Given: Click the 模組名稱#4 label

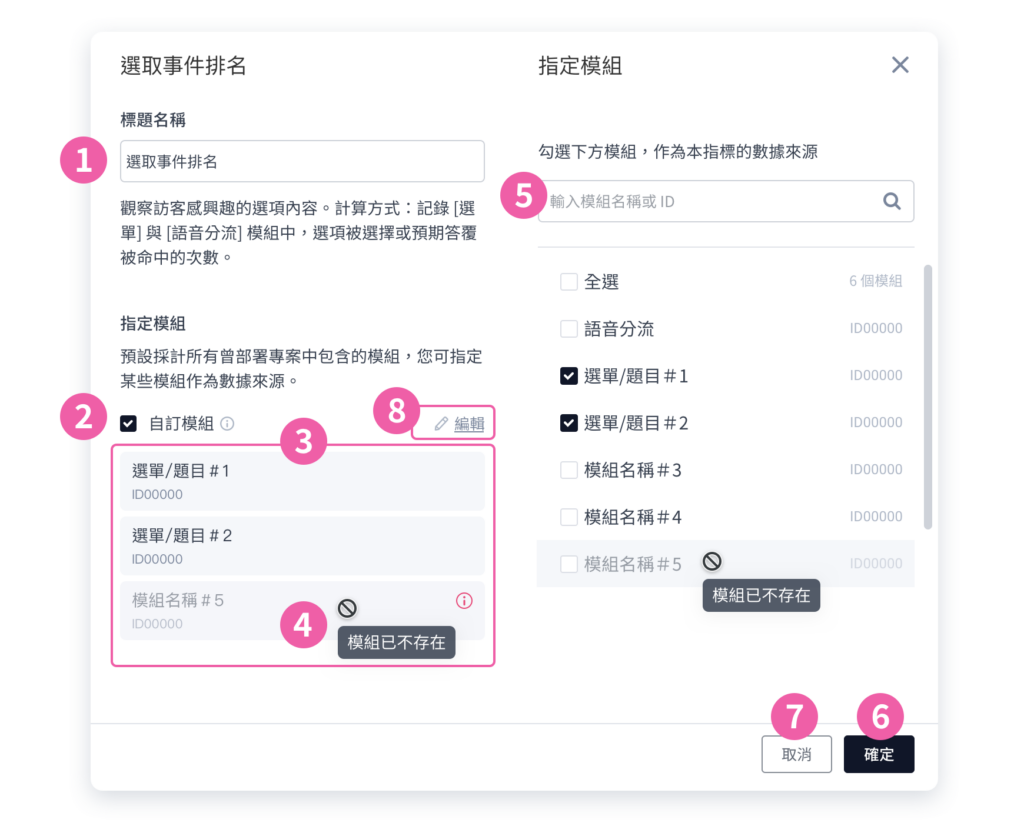Looking at the screenshot, I should 632,516.
